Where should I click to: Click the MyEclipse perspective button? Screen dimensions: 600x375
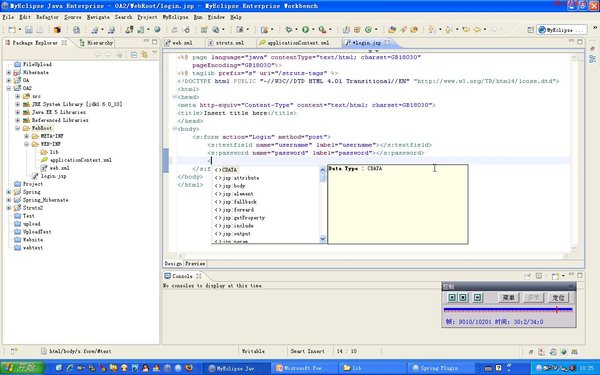click(561, 30)
